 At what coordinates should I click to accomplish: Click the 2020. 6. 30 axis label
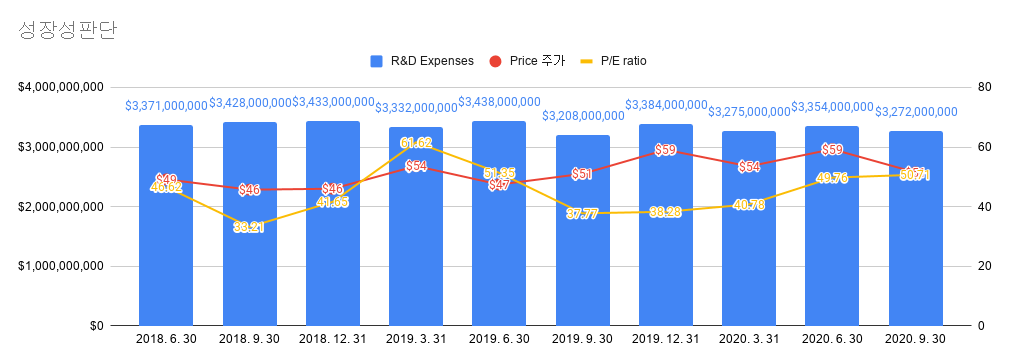click(833, 339)
